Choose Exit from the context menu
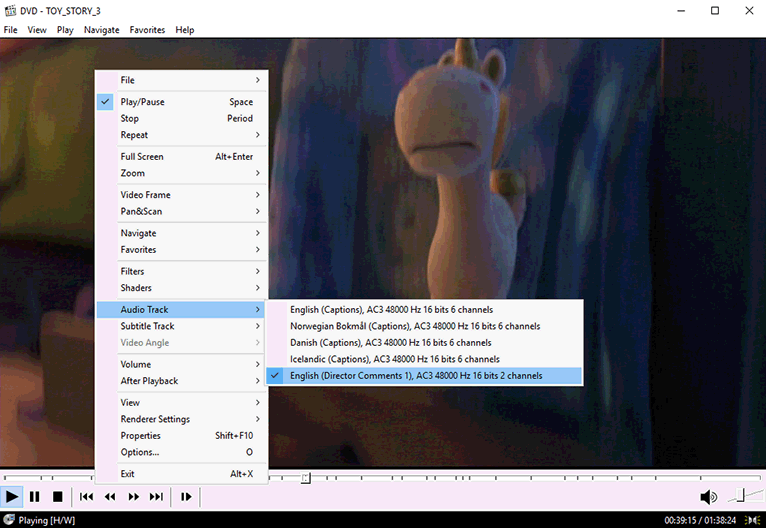Viewport: 766px width, 528px height. click(x=182, y=474)
